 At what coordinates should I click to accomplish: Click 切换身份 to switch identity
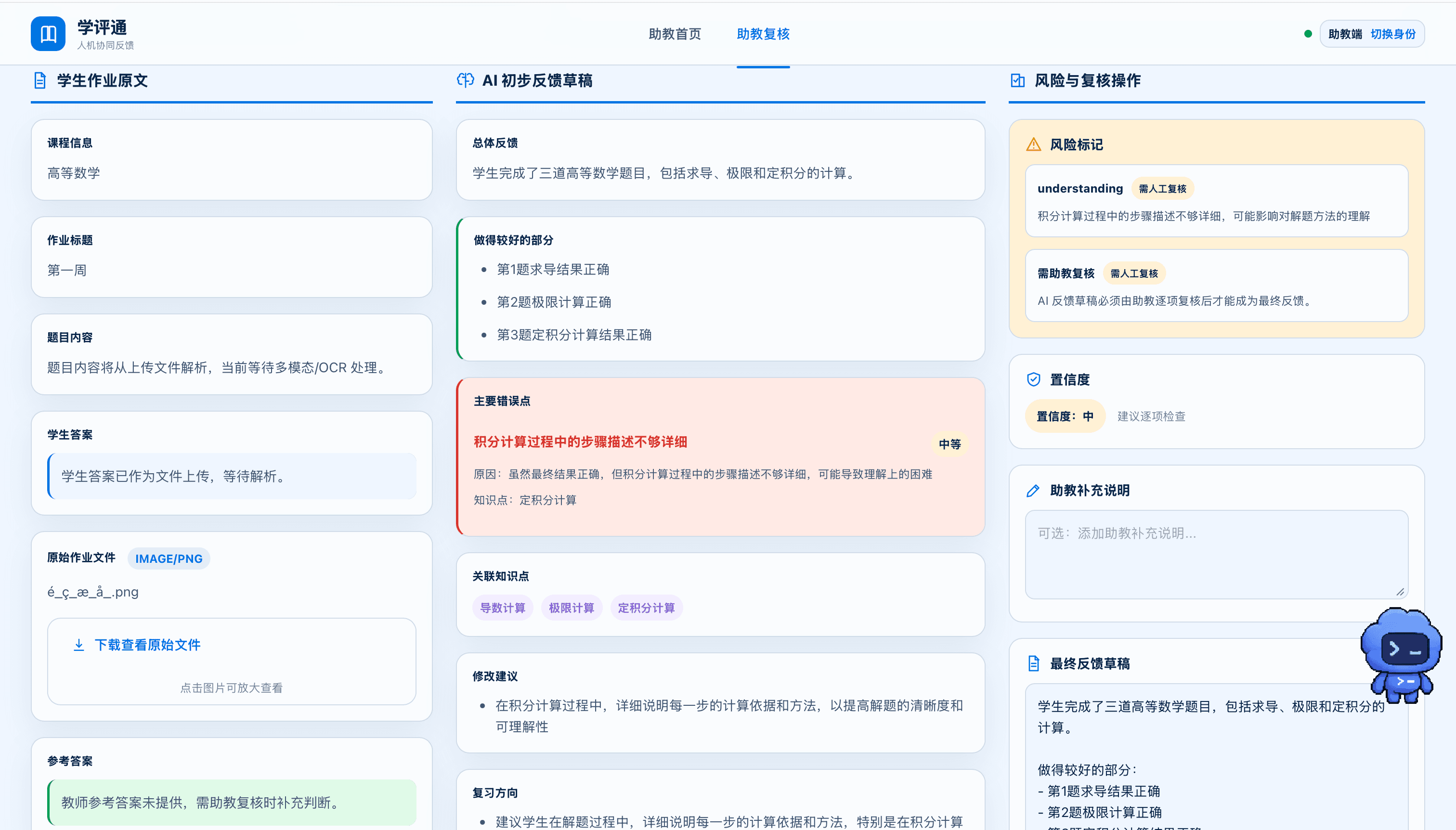[x=1393, y=34]
